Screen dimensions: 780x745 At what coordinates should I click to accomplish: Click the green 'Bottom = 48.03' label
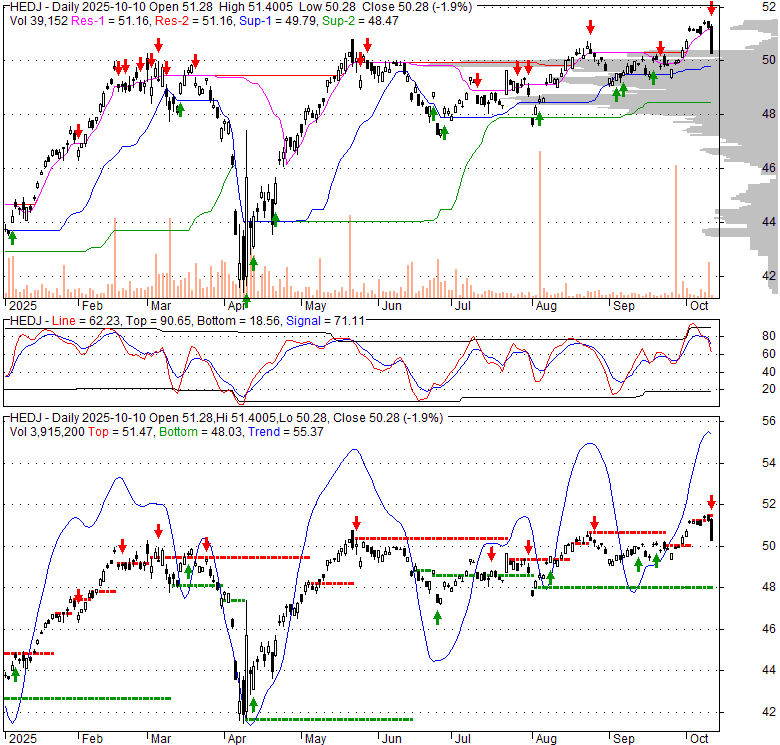(201, 432)
